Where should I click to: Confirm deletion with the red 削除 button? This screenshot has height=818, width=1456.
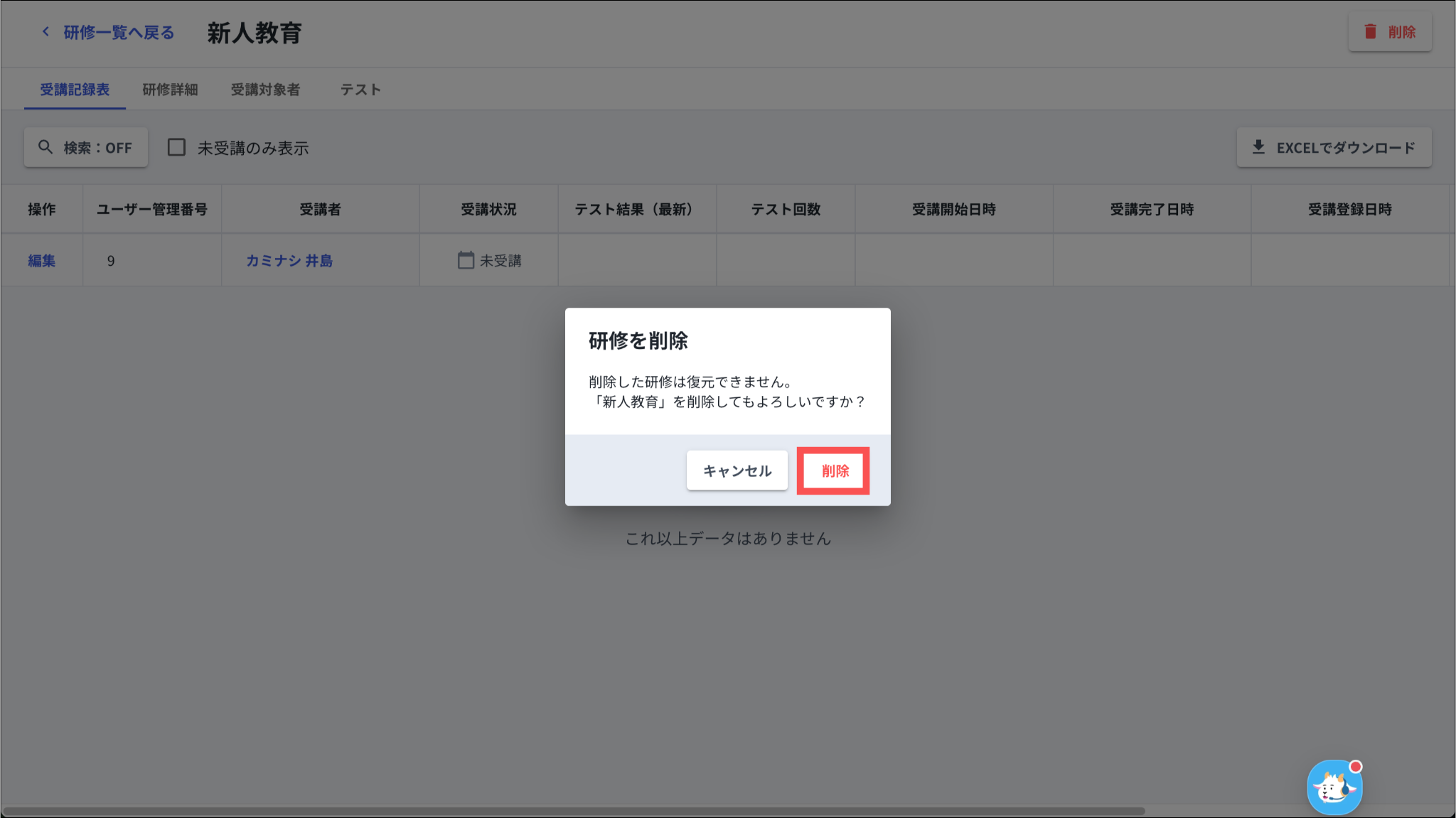click(834, 470)
